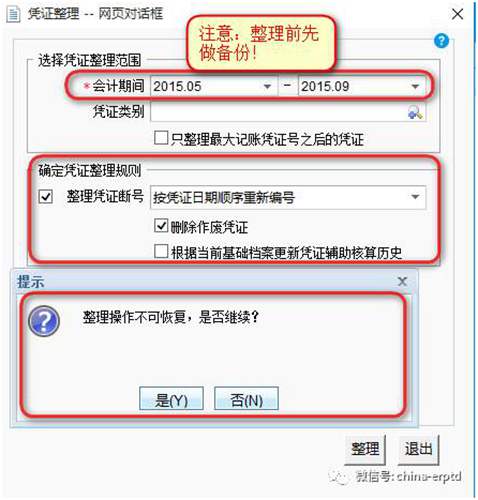Open voucher type search magnifier icon

(415, 112)
